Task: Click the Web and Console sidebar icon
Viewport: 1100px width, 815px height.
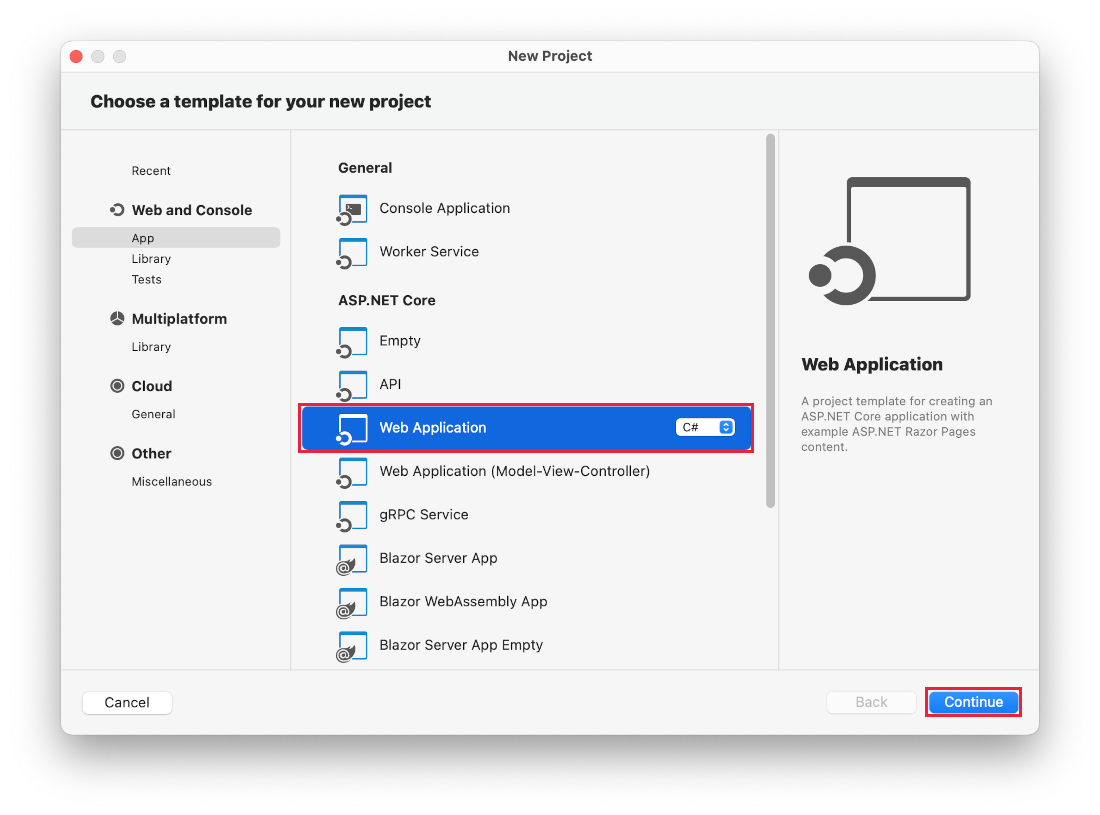Action: tap(118, 210)
